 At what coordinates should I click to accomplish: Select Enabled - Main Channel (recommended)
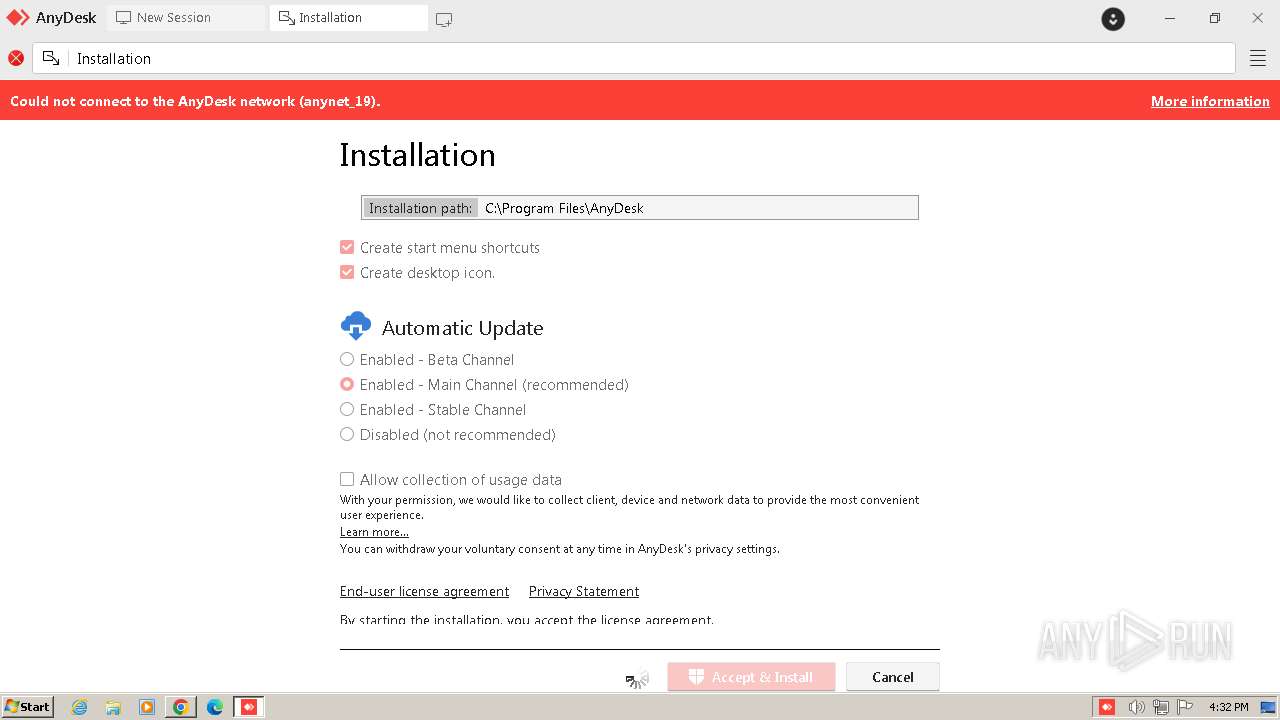pos(347,384)
